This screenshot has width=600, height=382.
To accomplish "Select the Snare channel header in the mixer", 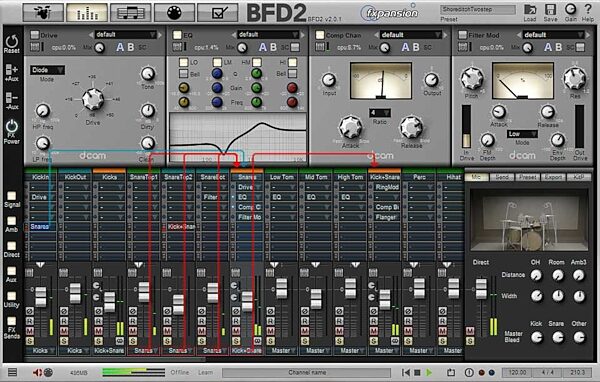I will (247, 177).
